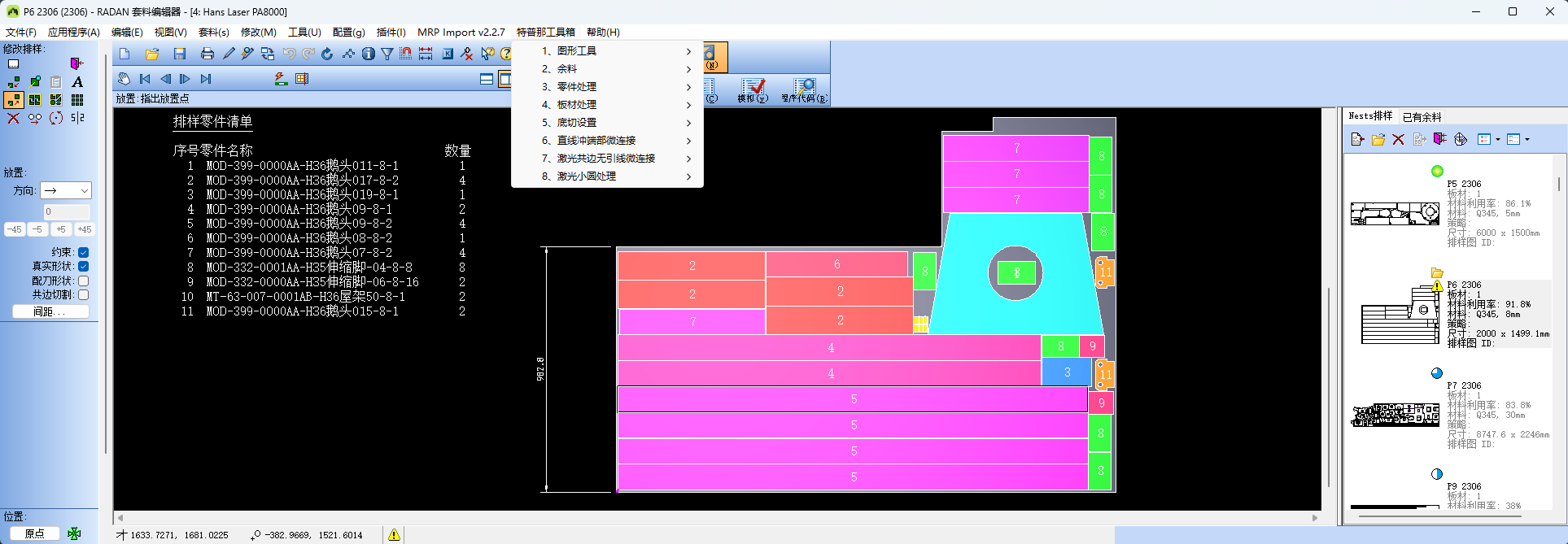Expand the 激光共边无引线微连接 submenu
This screenshot has height=544, width=1568.
click(608, 159)
